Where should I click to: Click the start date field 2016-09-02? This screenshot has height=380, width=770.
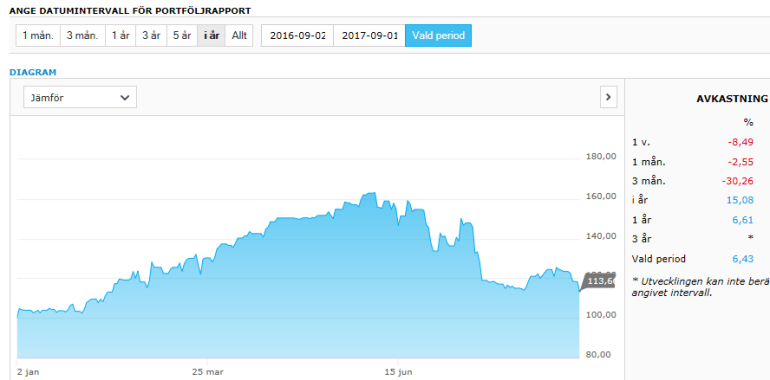point(297,36)
